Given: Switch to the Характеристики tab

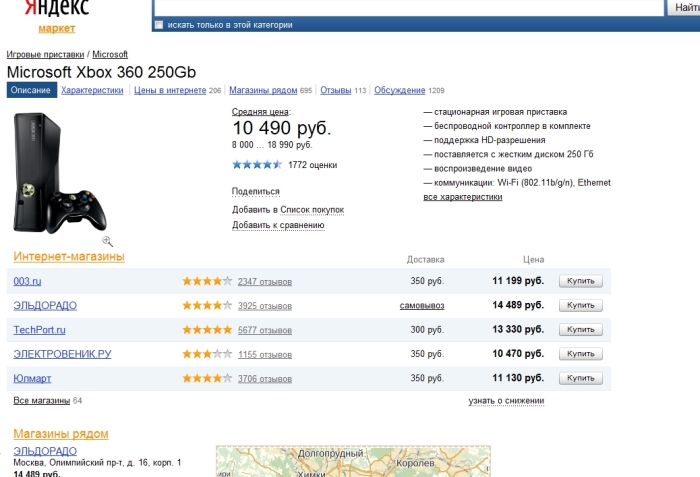Looking at the screenshot, I should coord(92,90).
